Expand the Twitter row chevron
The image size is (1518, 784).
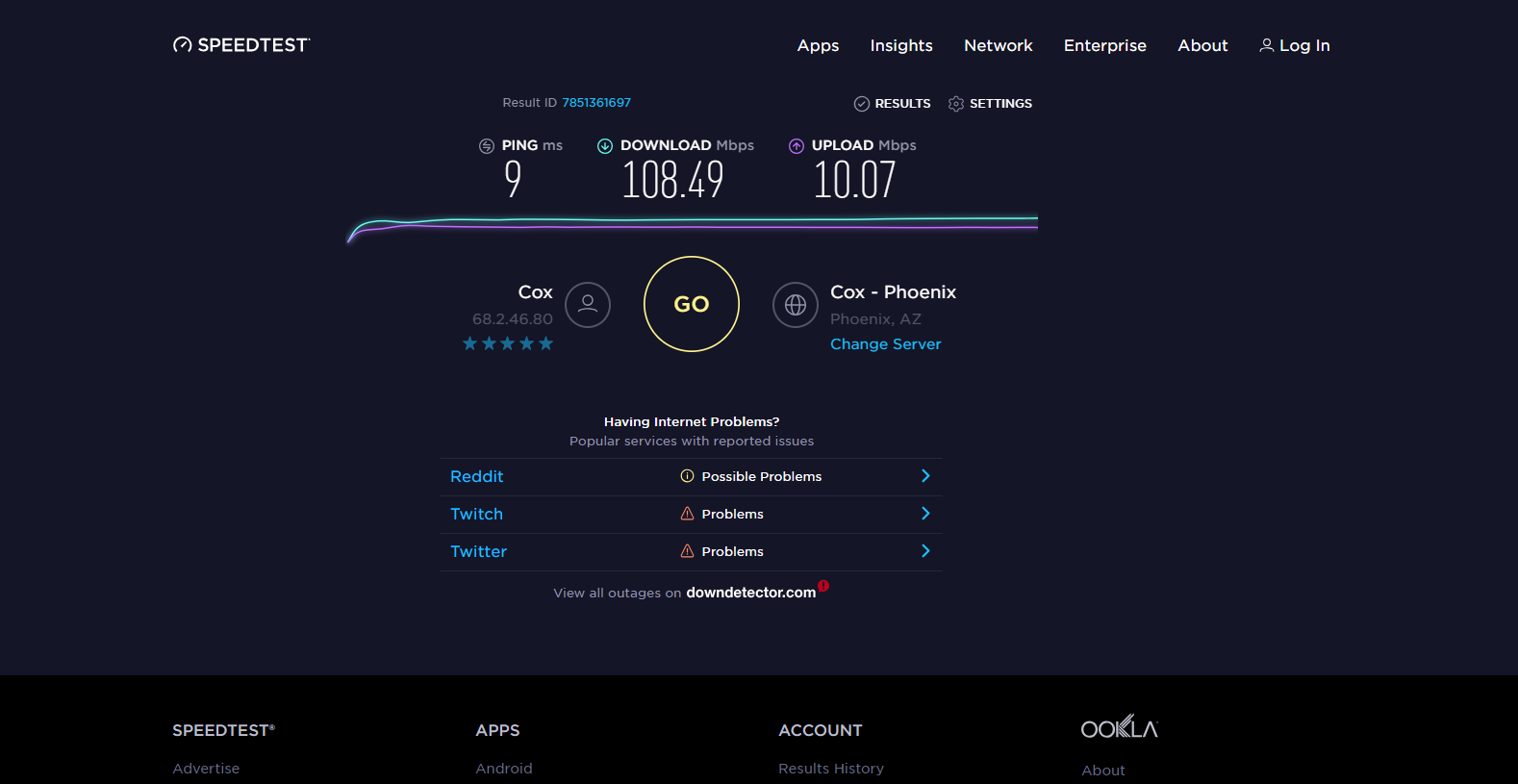coord(925,551)
